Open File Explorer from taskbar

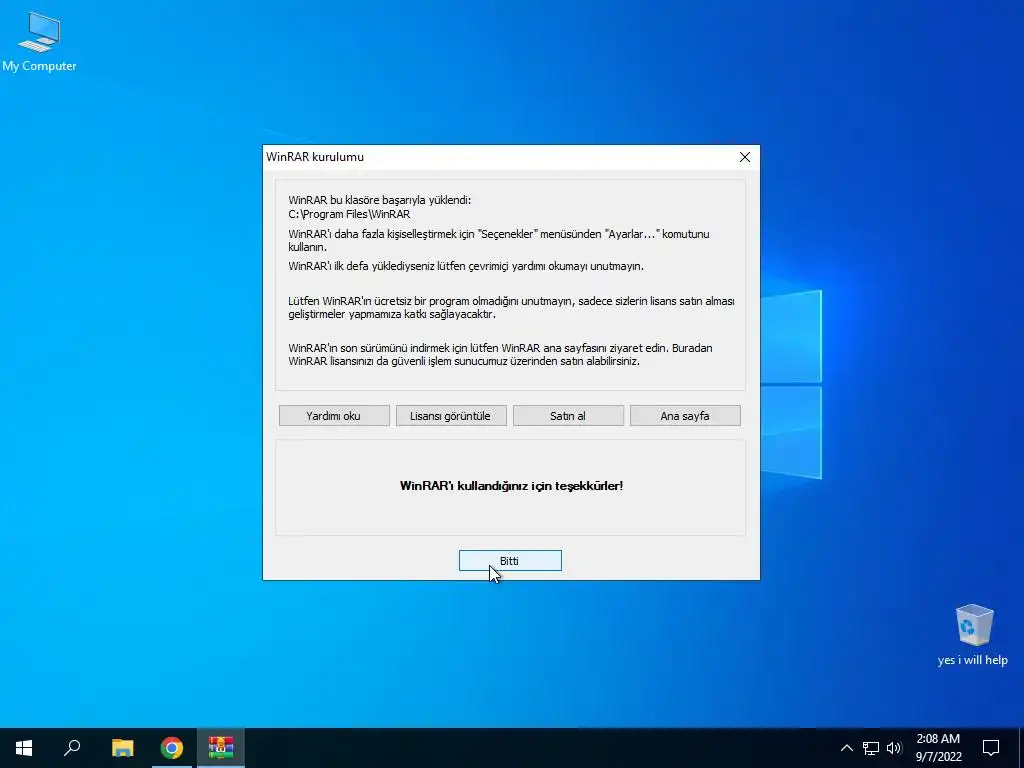pos(122,748)
